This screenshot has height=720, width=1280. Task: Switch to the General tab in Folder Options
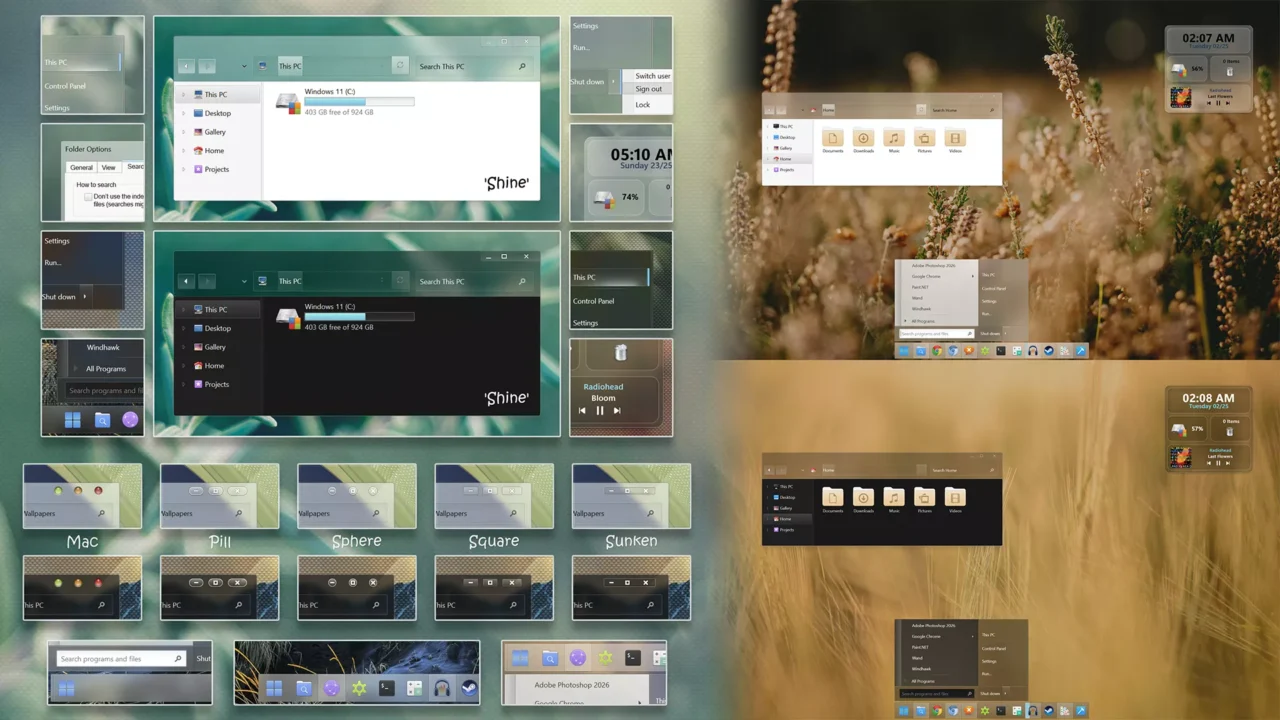82,167
